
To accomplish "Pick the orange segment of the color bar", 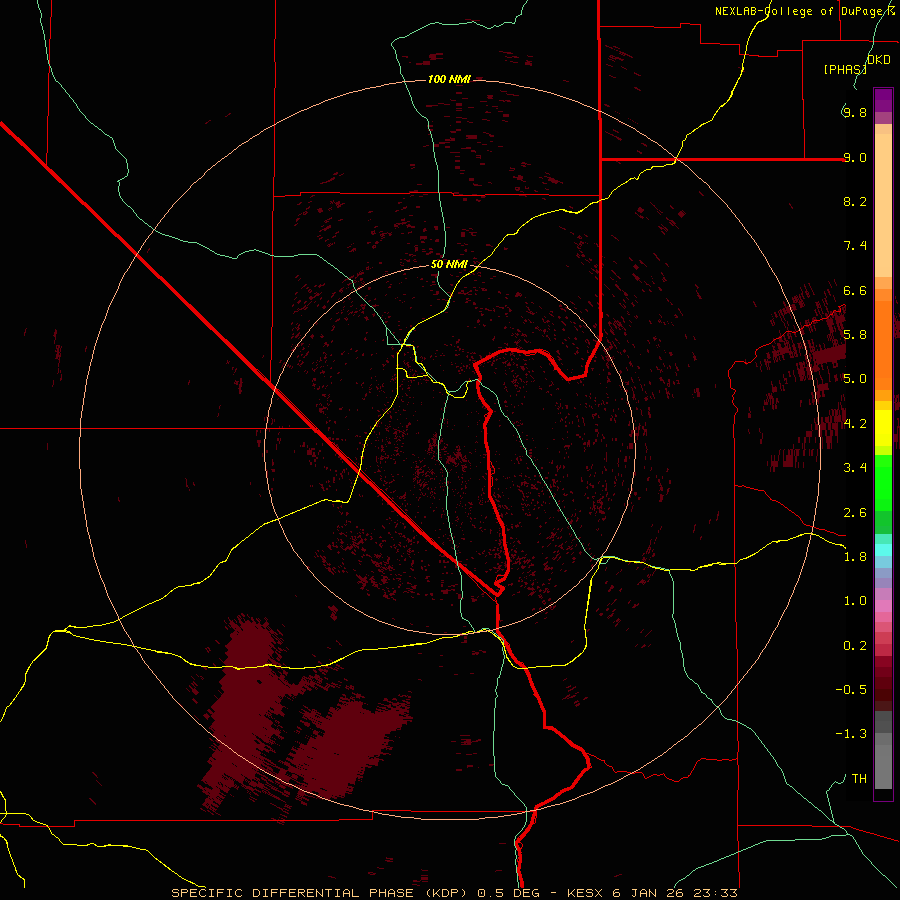I will pos(883,344).
